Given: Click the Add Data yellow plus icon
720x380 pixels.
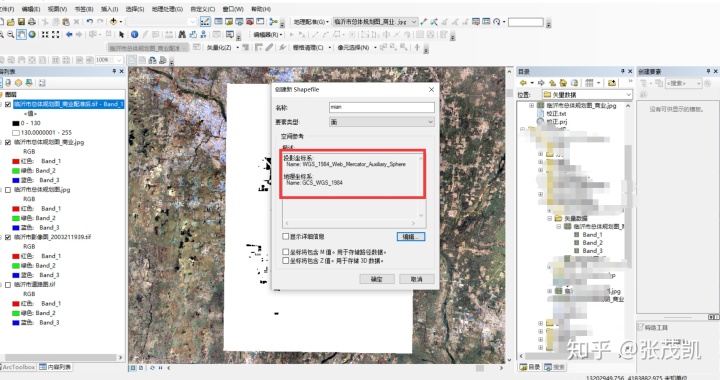Looking at the screenshot, I should pyautogui.click(x=113, y=22).
